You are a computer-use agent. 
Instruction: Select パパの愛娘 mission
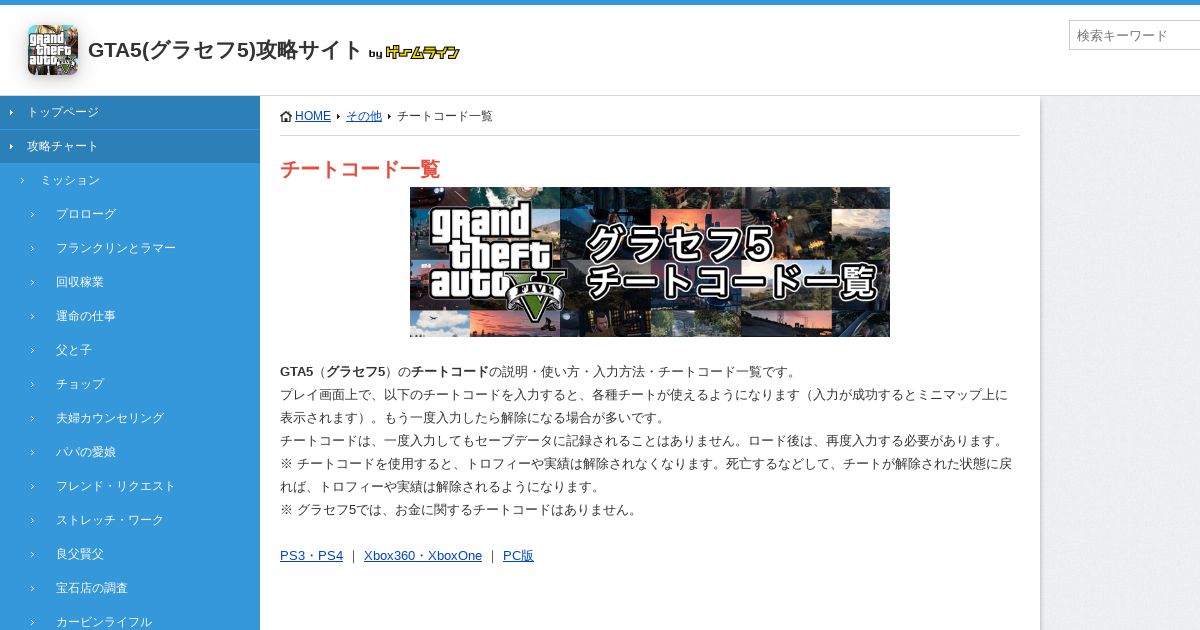pyautogui.click(x=130, y=452)
